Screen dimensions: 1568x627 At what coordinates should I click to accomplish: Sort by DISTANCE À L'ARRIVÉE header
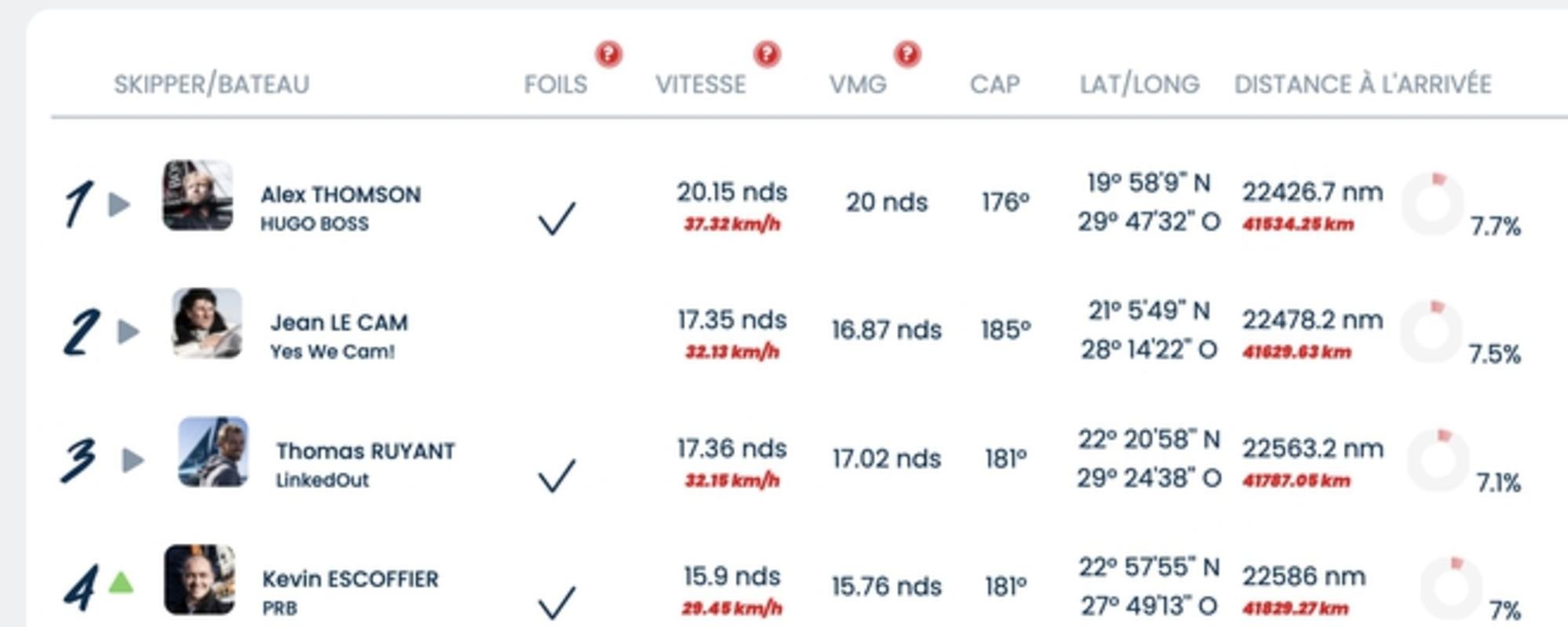click(1363, 84)
